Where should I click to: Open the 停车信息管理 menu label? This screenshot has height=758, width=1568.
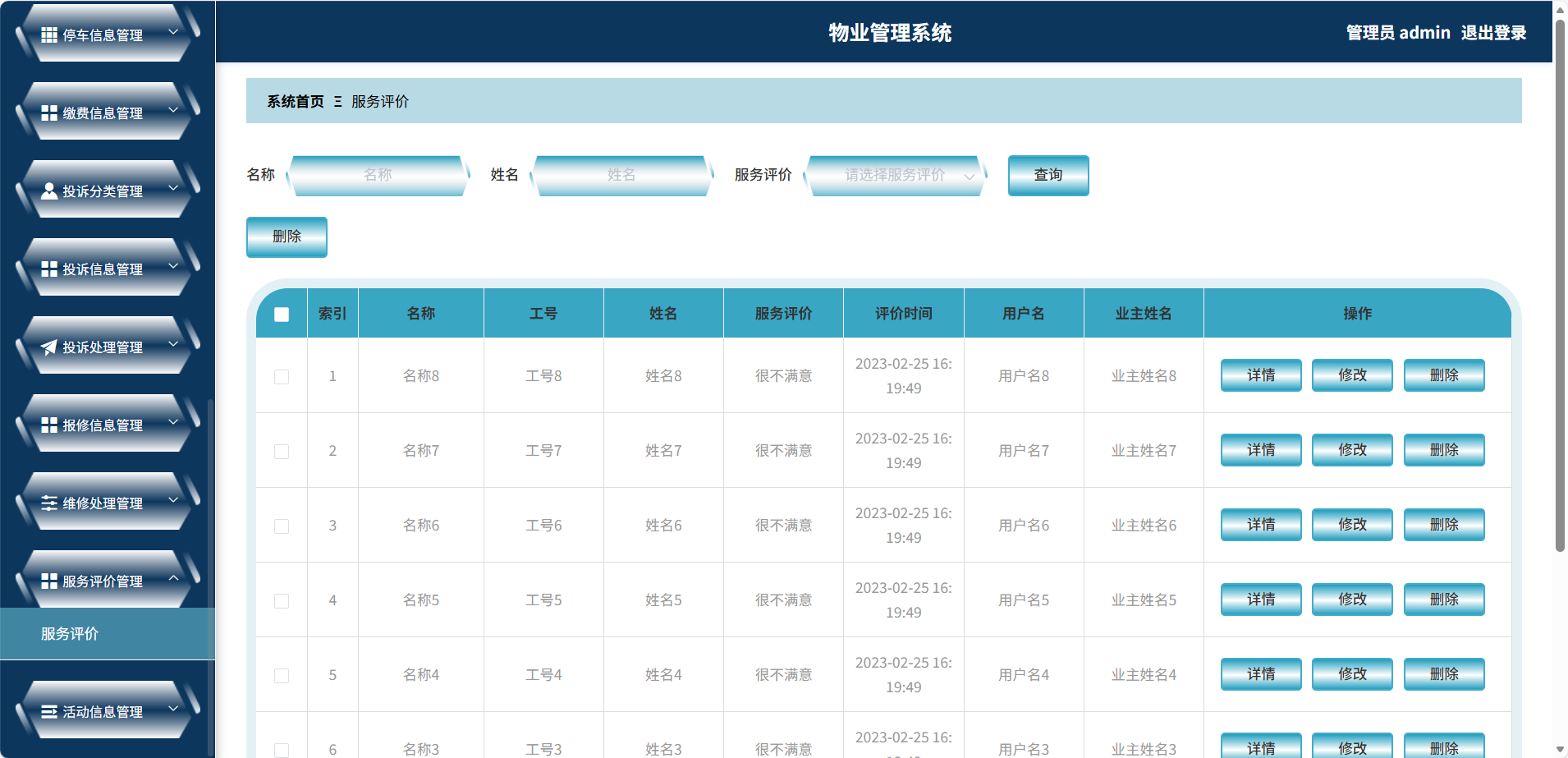tap(103, 35)
